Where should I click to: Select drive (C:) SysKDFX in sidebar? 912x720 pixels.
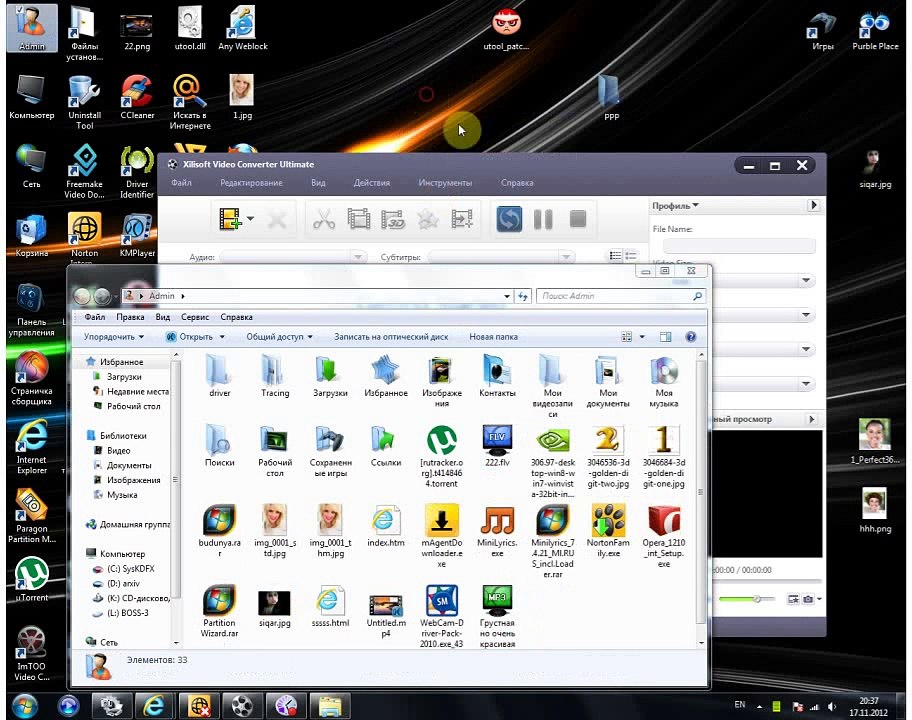click(x=131, y=569)
